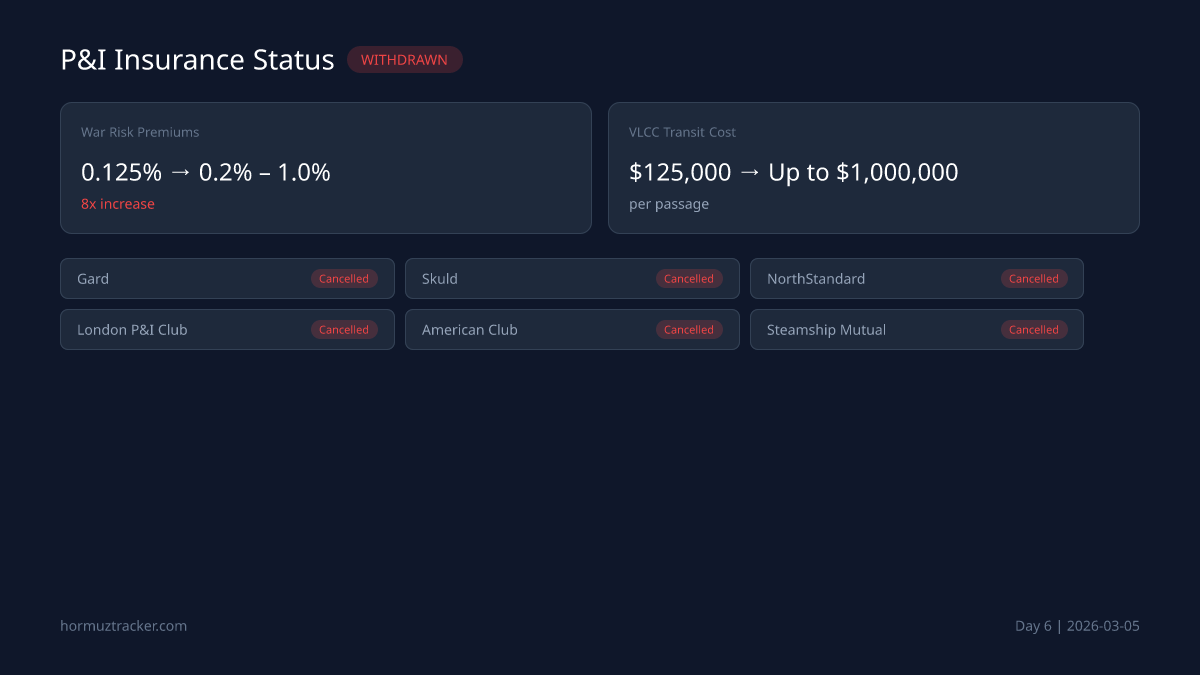Click the Cancelled badge on Steamship Mutual
1200x675 pixels.
[x=1033, y=329]
